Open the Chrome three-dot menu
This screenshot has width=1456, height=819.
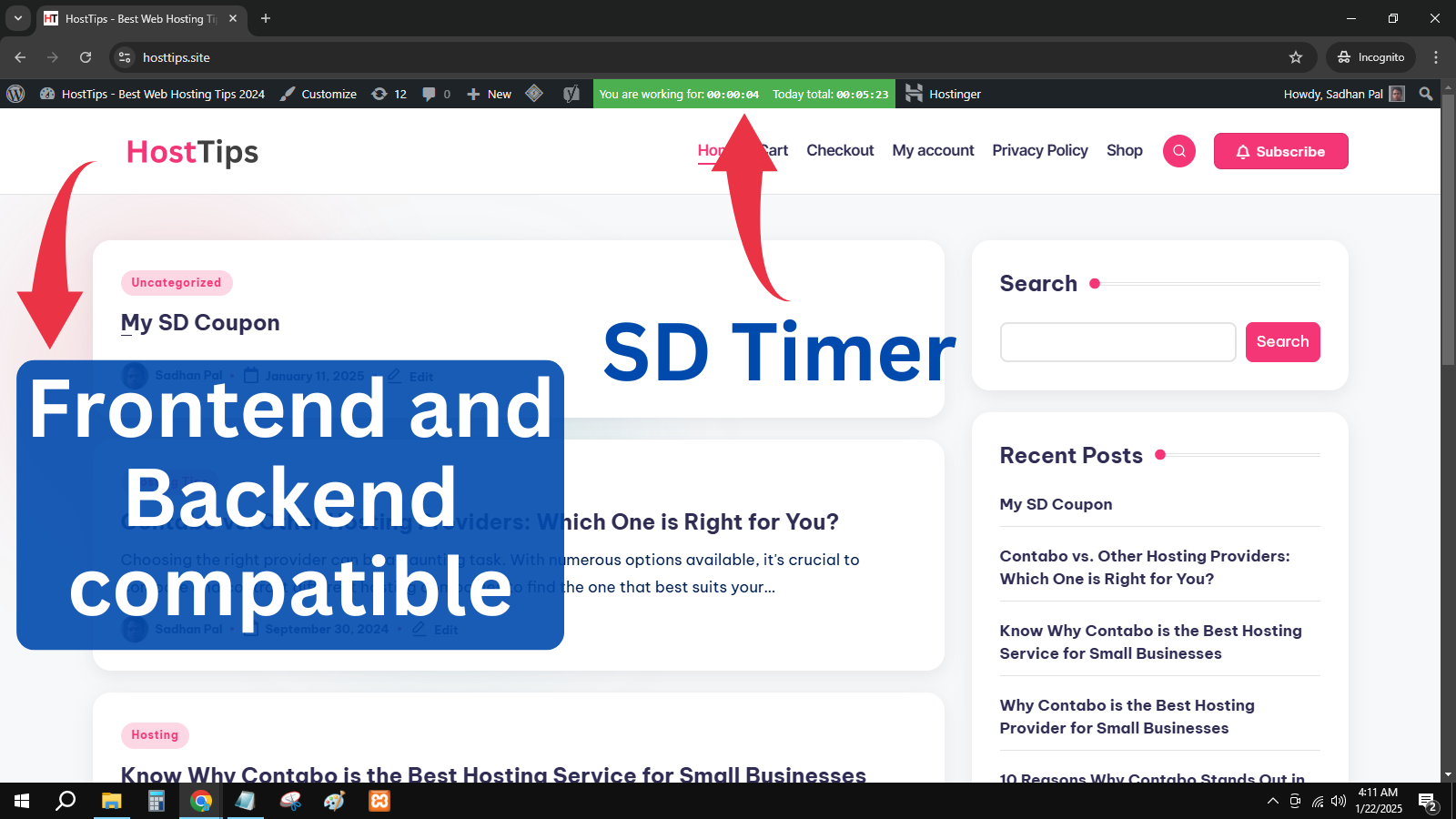(1436, 57)
